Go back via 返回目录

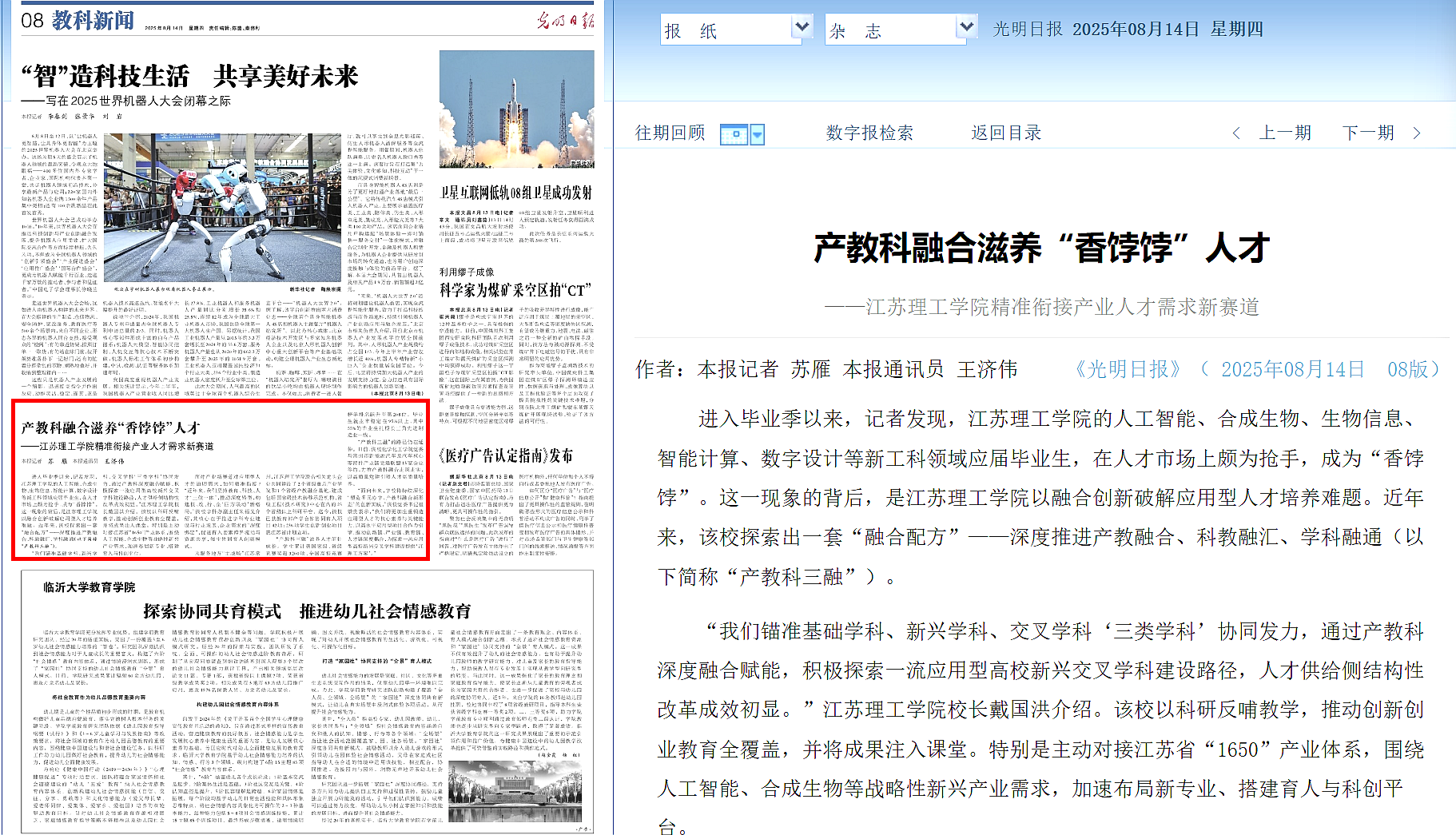tap(1006, 133)
